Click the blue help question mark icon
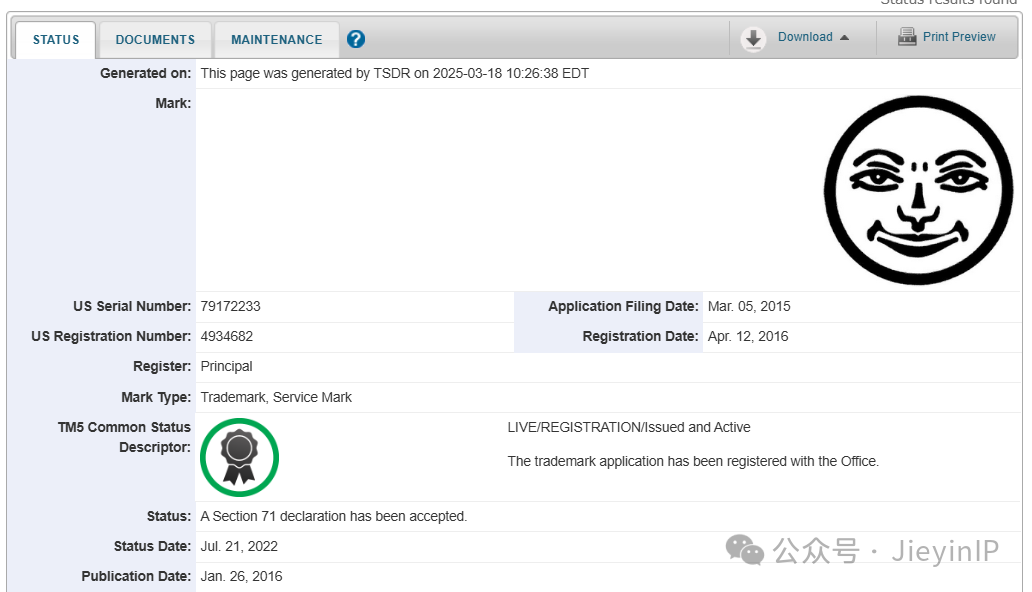This screenshot has width=1032, height=592. (x=355, y=40)
